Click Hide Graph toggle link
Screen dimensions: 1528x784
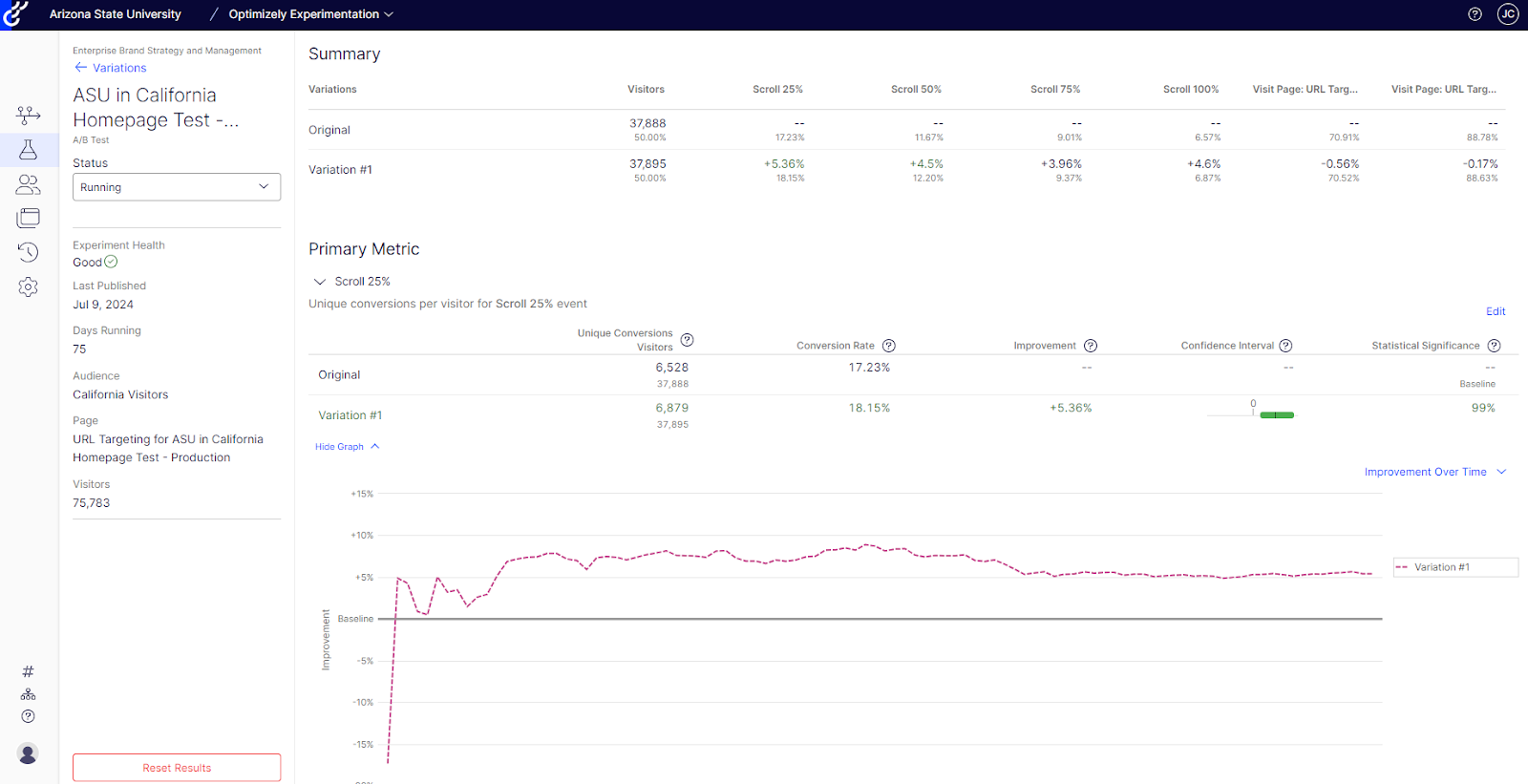(x=348, y=447)
